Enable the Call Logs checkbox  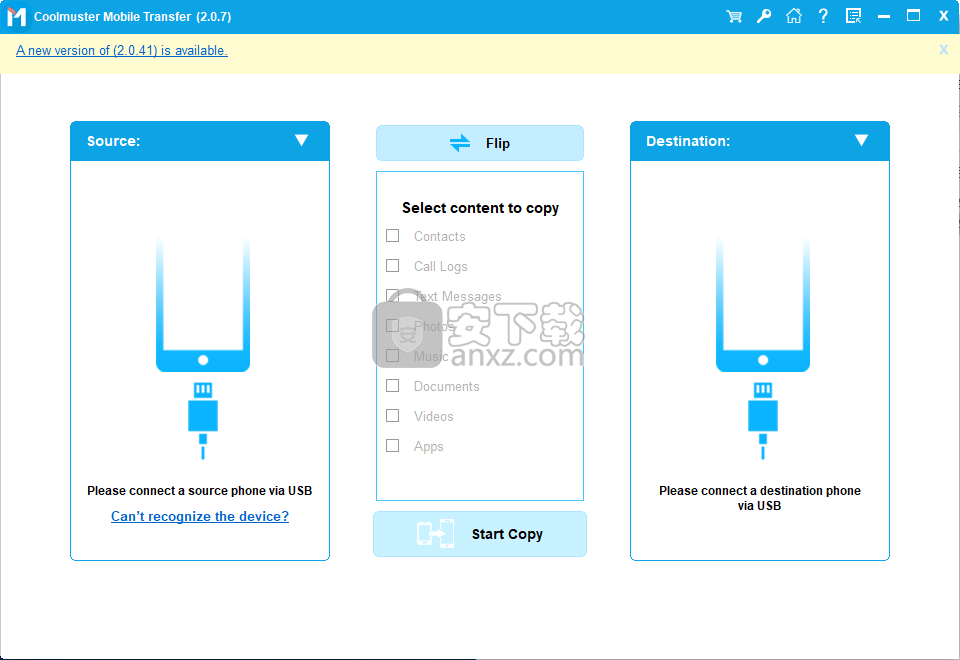tap(392, 266)
